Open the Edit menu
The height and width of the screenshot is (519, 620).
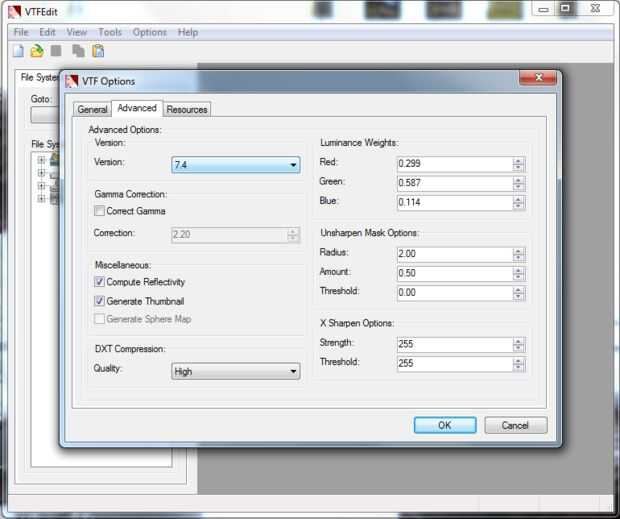47,32
